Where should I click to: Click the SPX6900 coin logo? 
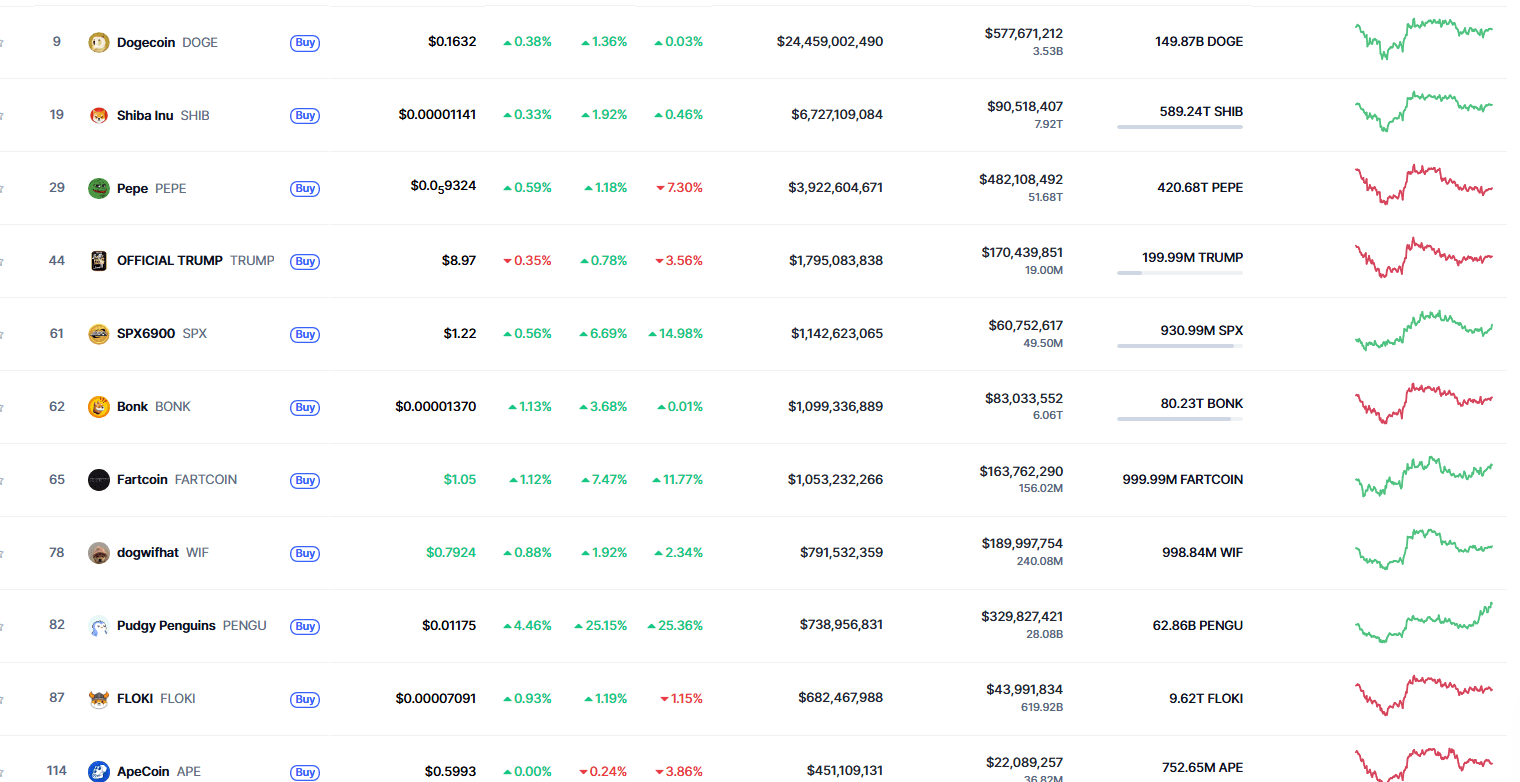coord(98,334)
